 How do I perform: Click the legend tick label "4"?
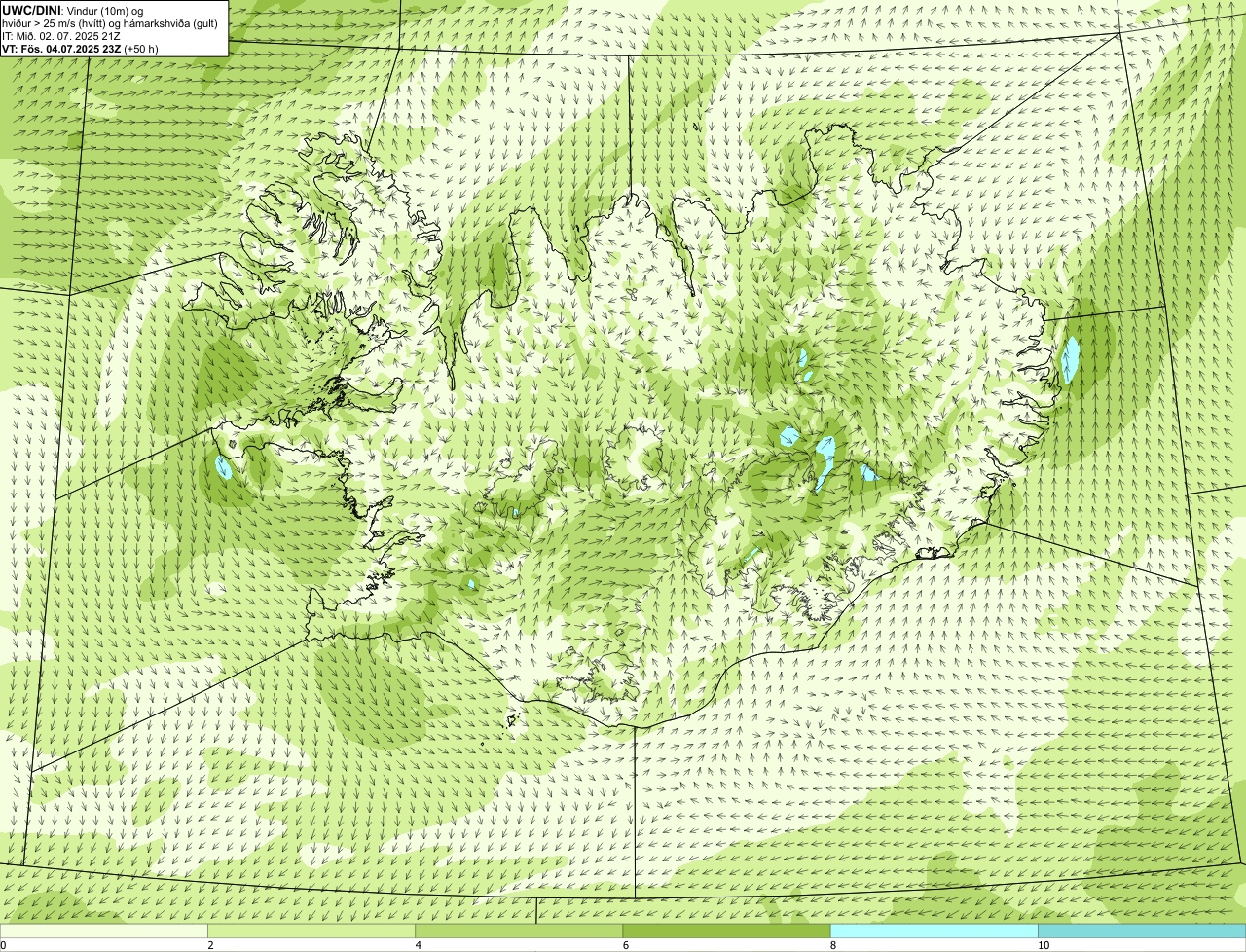click(418, 945)
